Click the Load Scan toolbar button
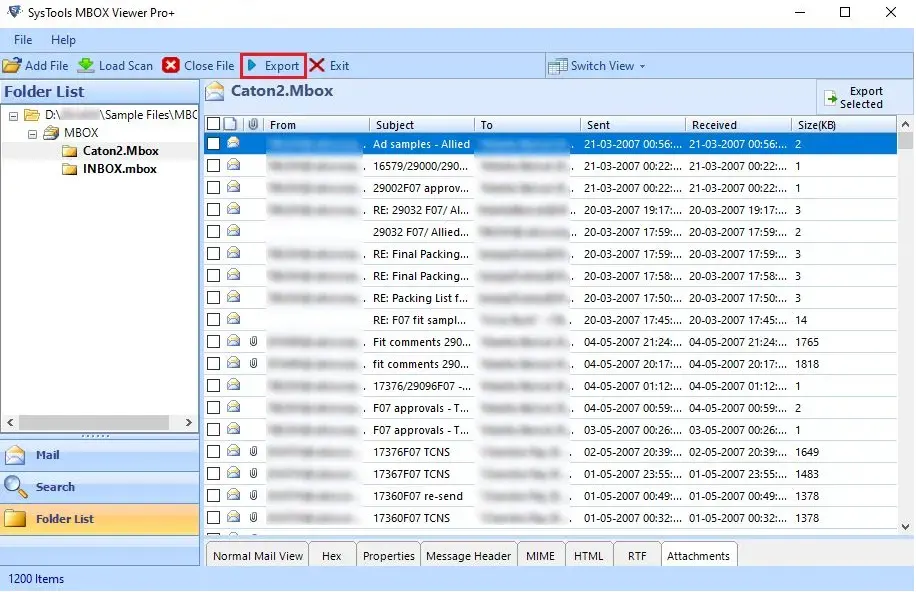 115,65
